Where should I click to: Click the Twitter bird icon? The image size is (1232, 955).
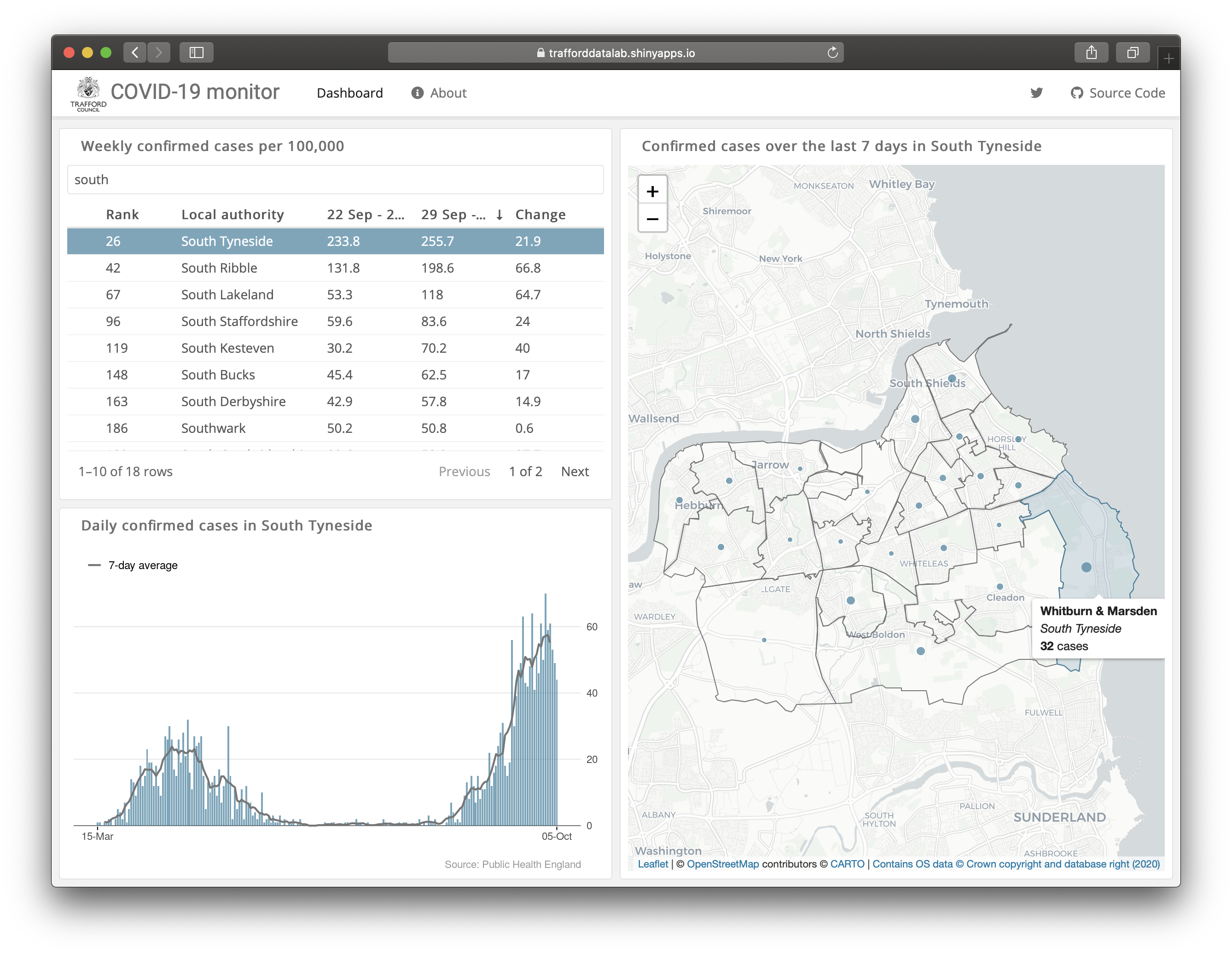pyautogui.click(x=1036, y=93)
